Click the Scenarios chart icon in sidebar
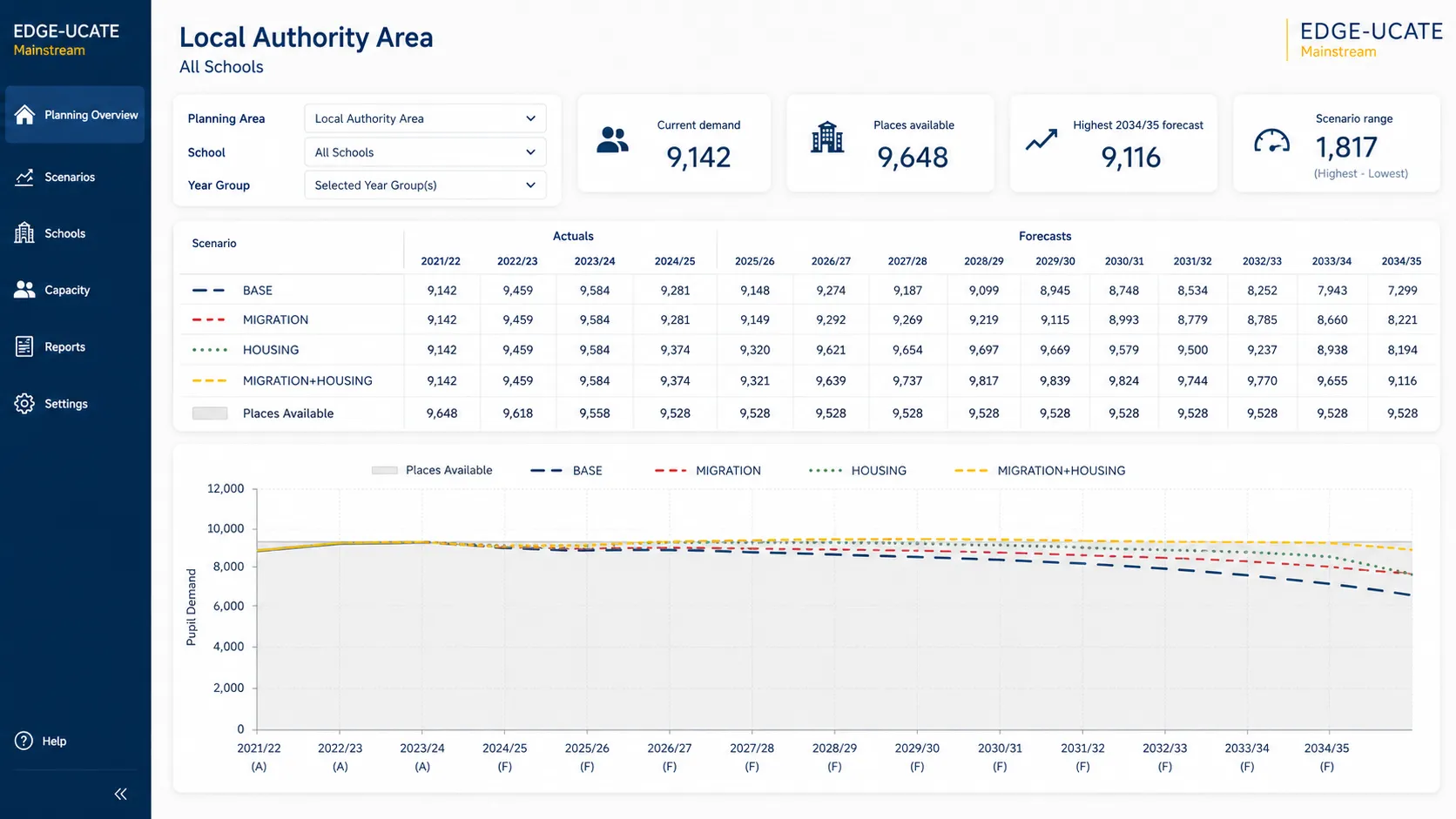Screen dimensions: 1456x819 [24, 177]
